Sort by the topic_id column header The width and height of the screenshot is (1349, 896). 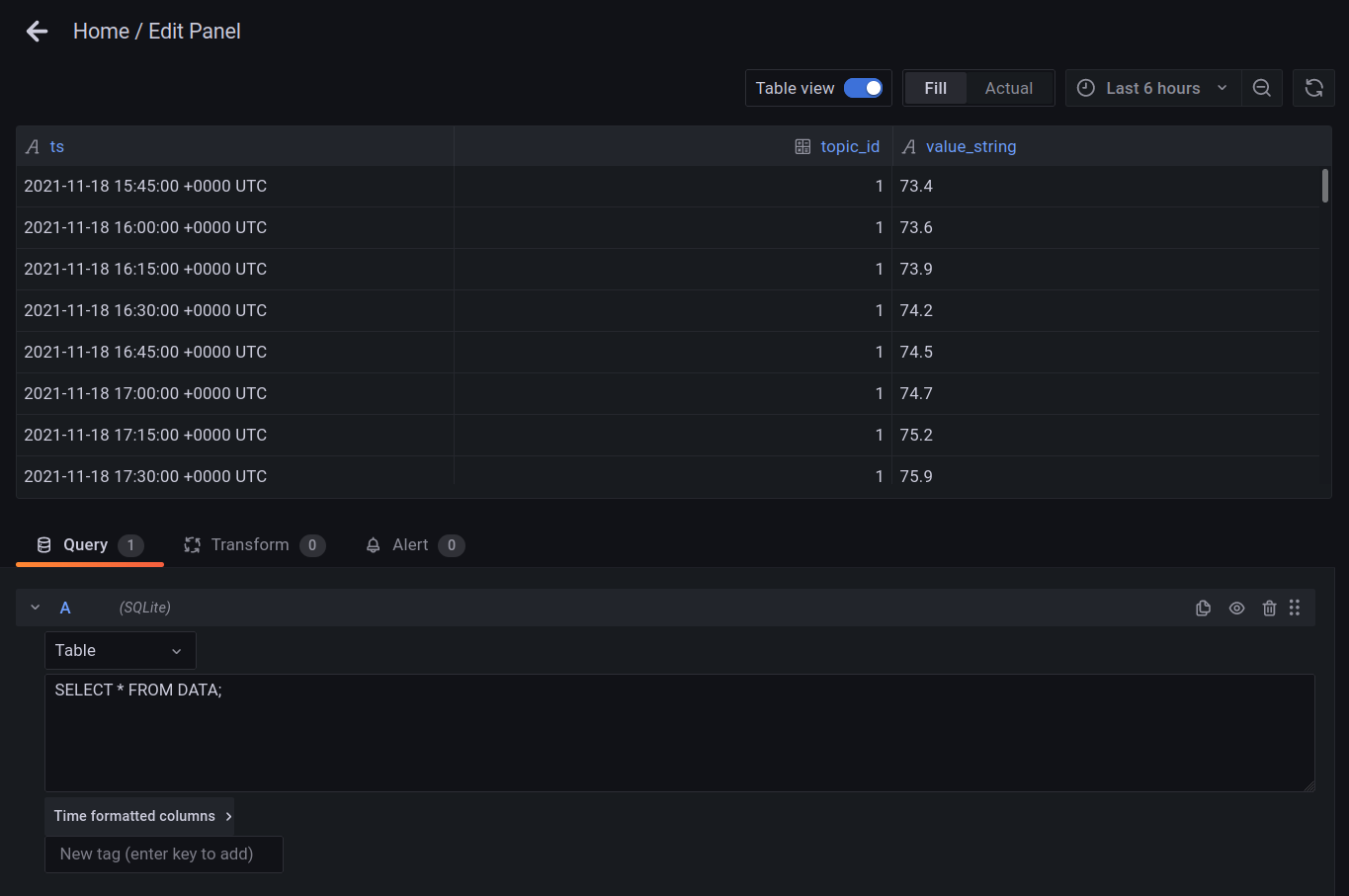pos(850,146)
